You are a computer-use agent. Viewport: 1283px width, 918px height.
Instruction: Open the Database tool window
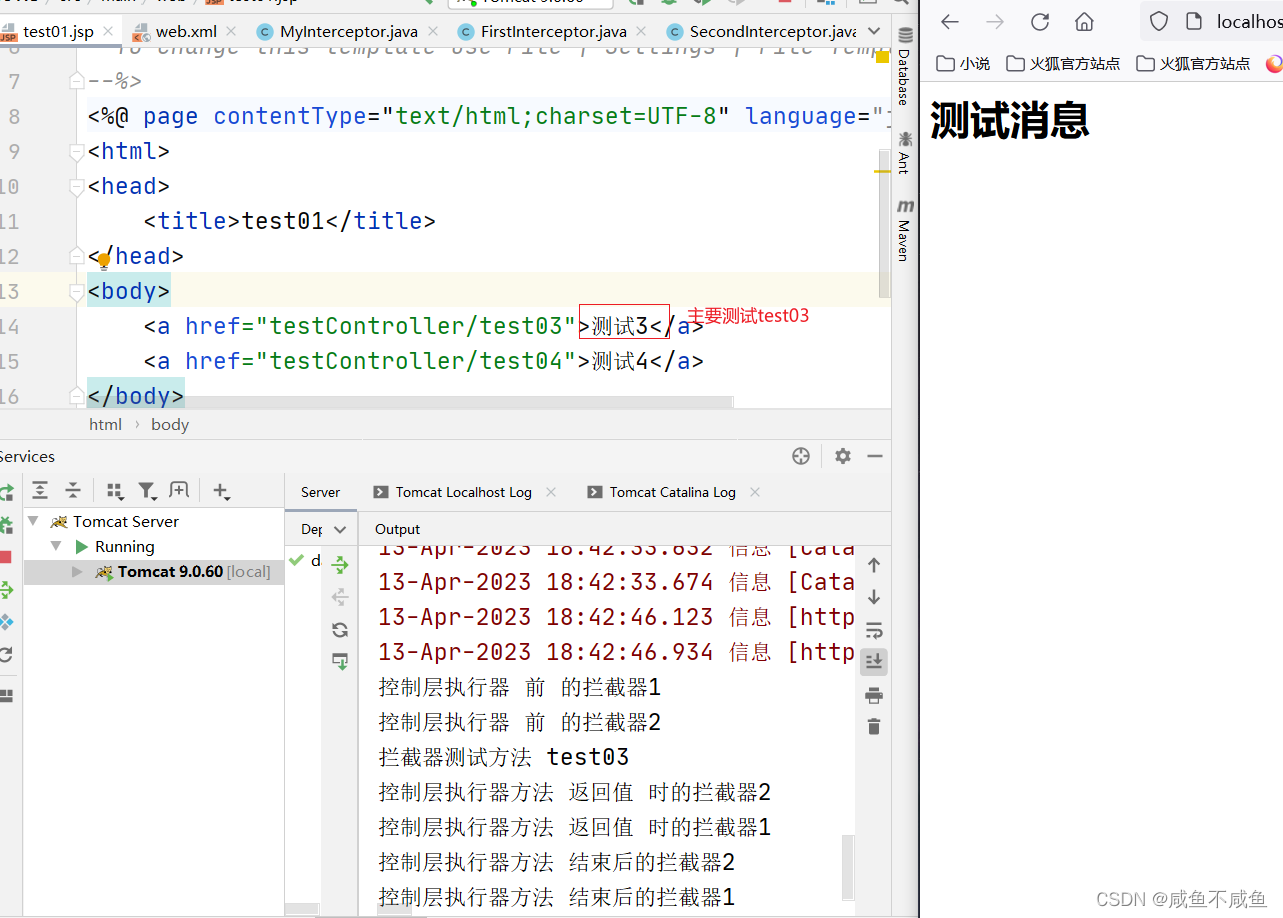click(904, 67)
